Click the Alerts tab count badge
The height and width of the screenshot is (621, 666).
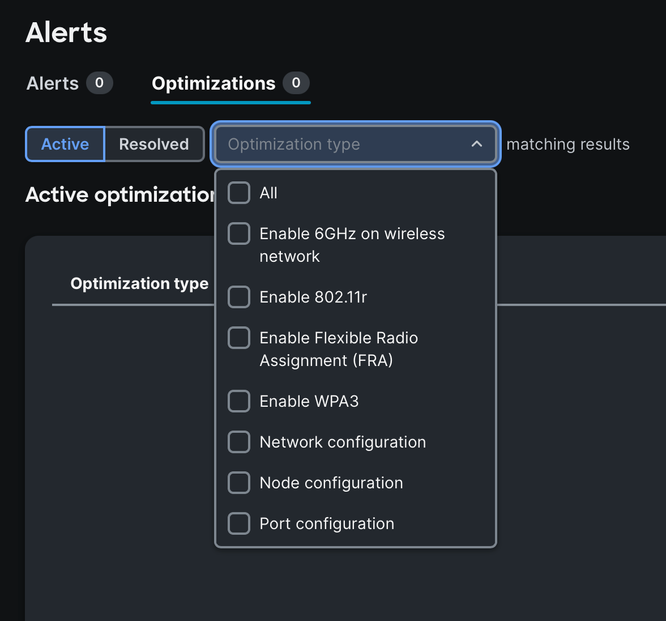pyautogui.click(x=99, y=83)
